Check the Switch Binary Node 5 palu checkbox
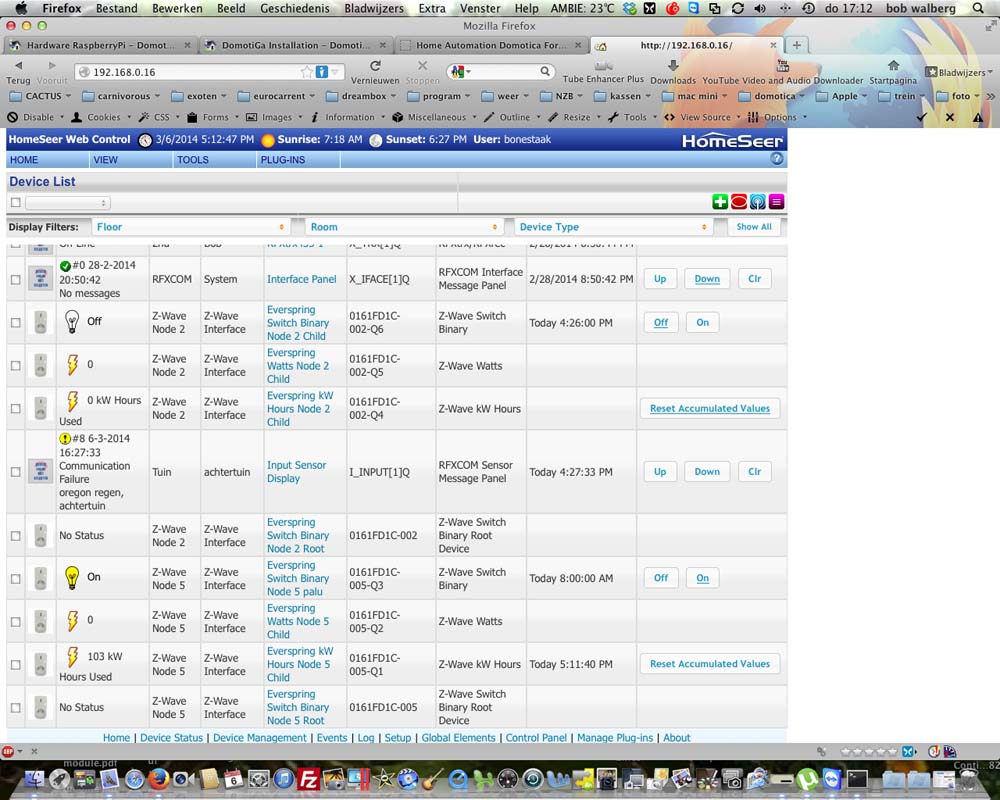Image resolution: width=1000 pixels, height=800 pixels. 16,579
